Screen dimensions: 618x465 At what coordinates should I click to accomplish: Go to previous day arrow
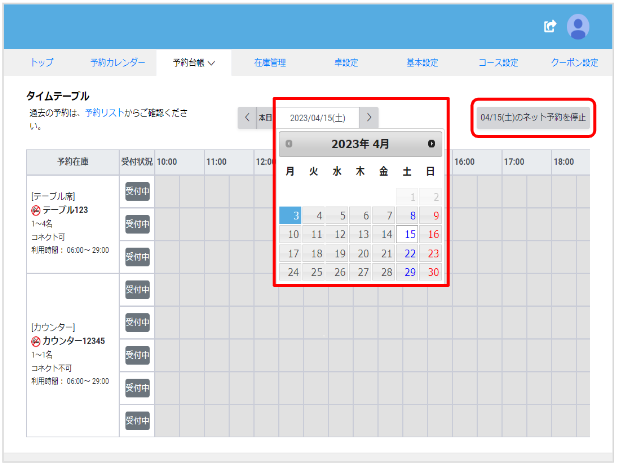point(247,117)
